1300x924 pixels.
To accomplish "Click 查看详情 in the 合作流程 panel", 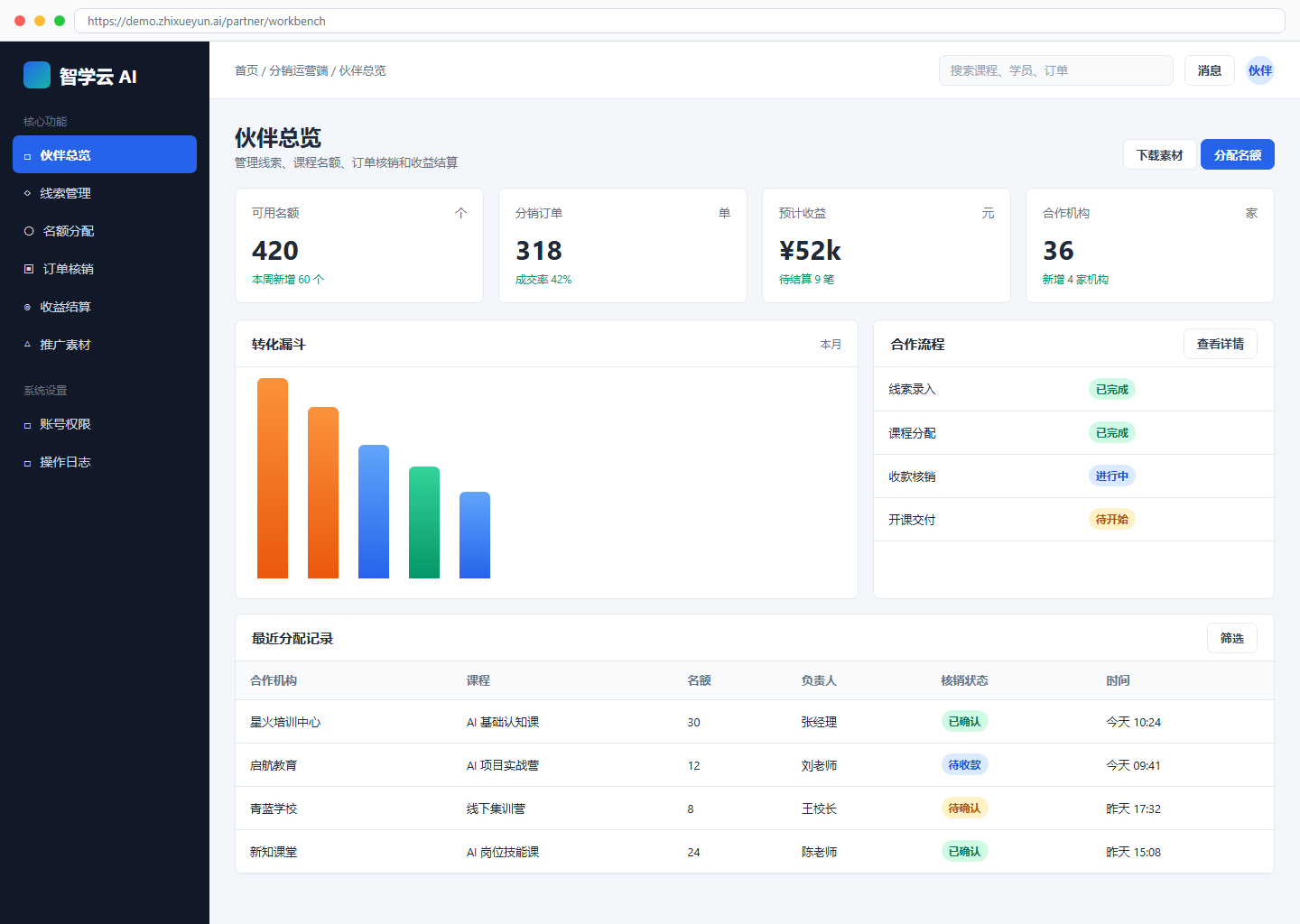I will (1221, 344).
